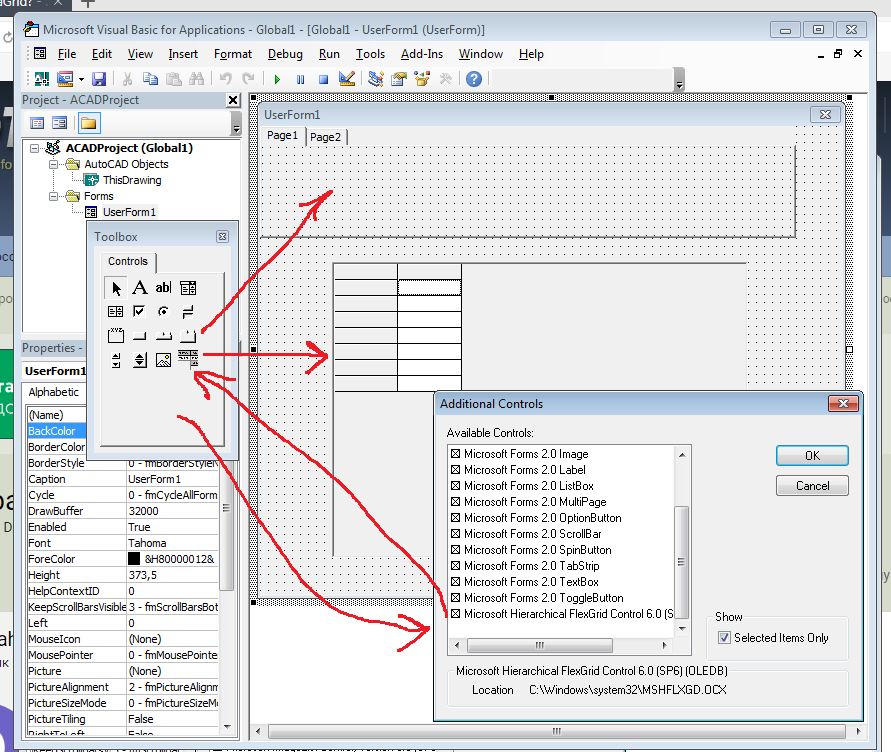Uncheck Microsoft Forms 2.0 MultiPage control
The image size is (891, 752).
point(455,502)
